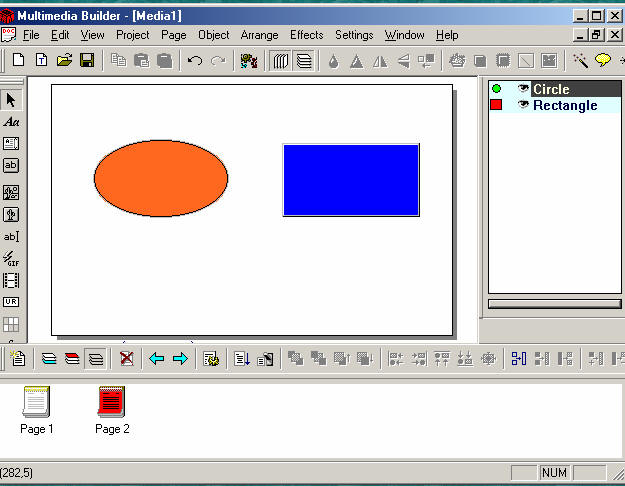
Task: Open an existing project folder
Action: pyautogui.click(x=64, y=61)
